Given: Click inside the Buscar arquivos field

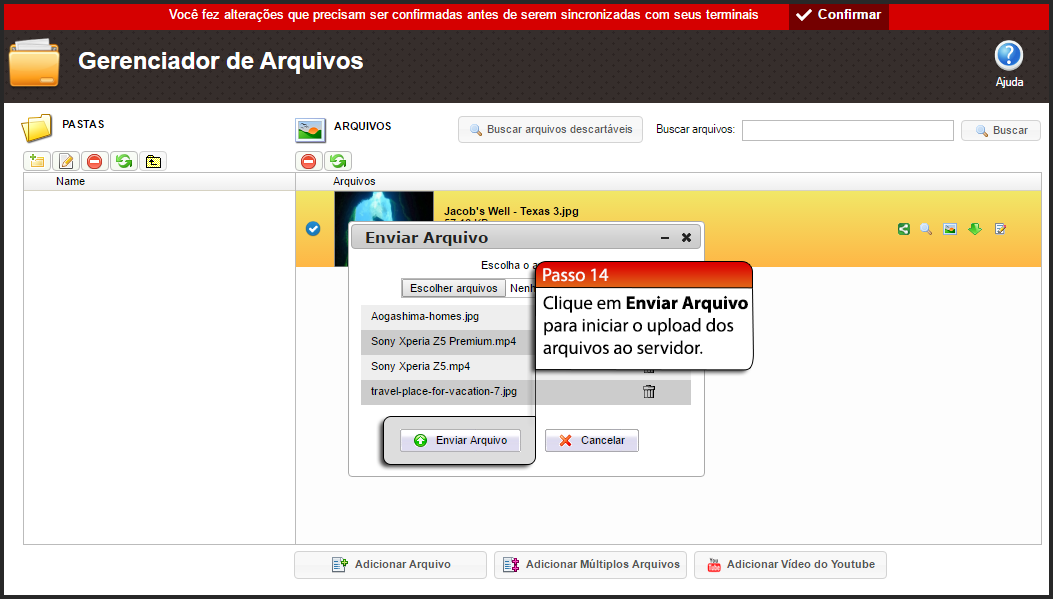Looking at the screenshot, I should (847, 130).
